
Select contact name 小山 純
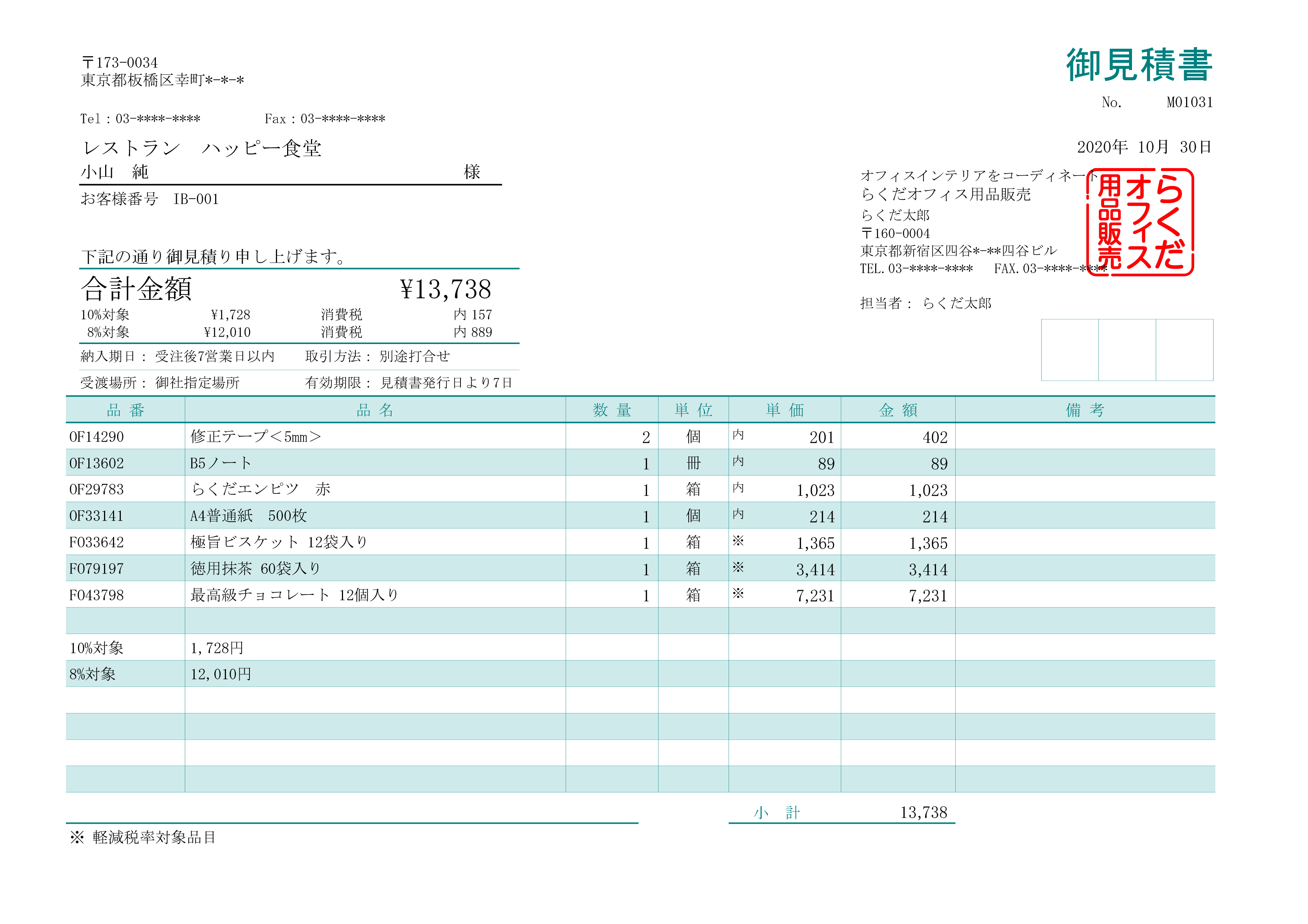point(114,172)
